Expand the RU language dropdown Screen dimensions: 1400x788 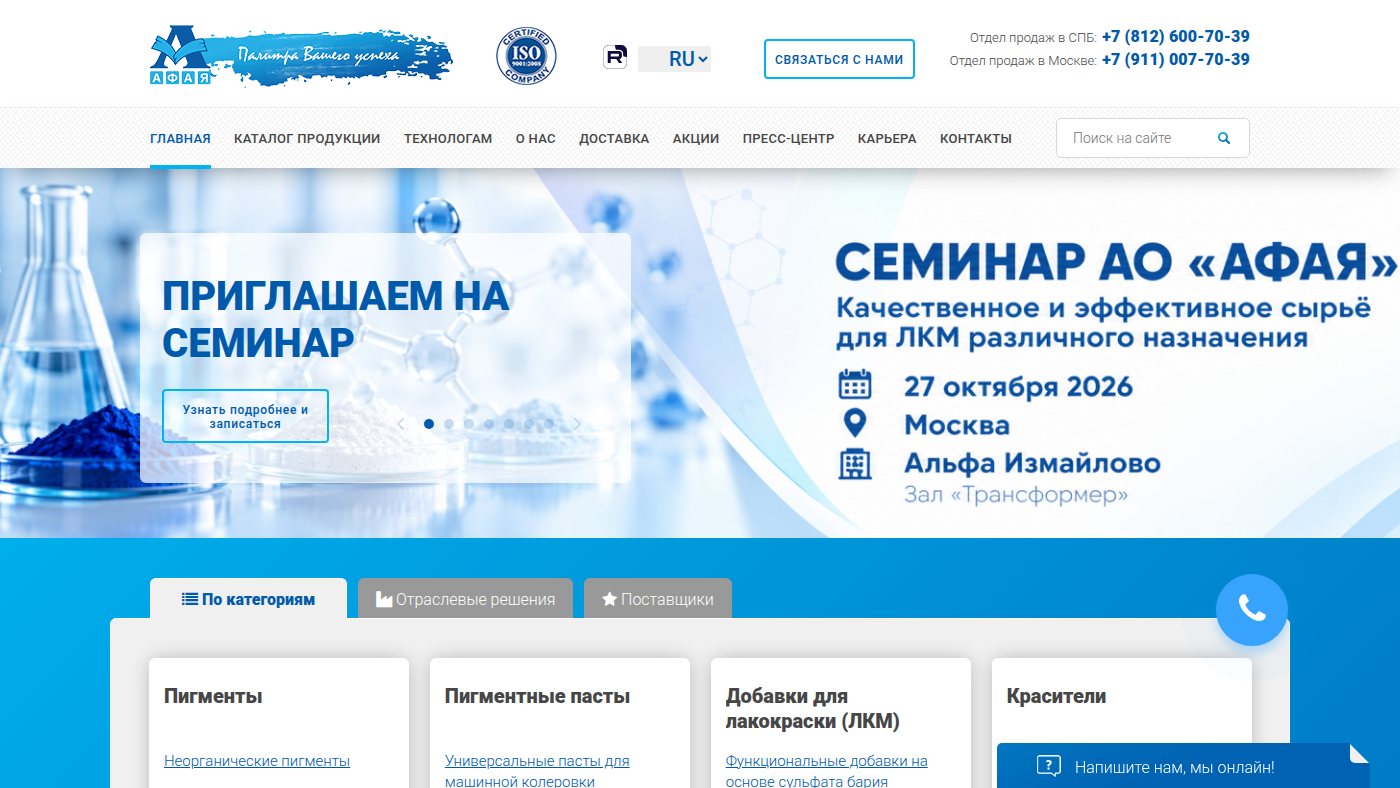point(674,59)
